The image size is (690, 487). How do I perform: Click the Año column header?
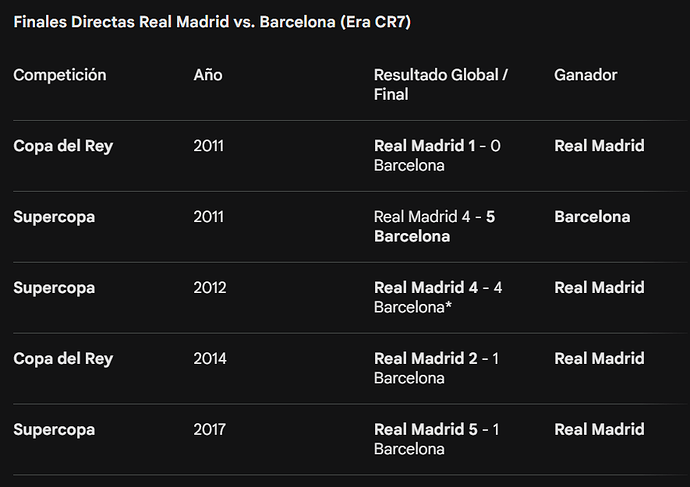(x=208, y=75)
